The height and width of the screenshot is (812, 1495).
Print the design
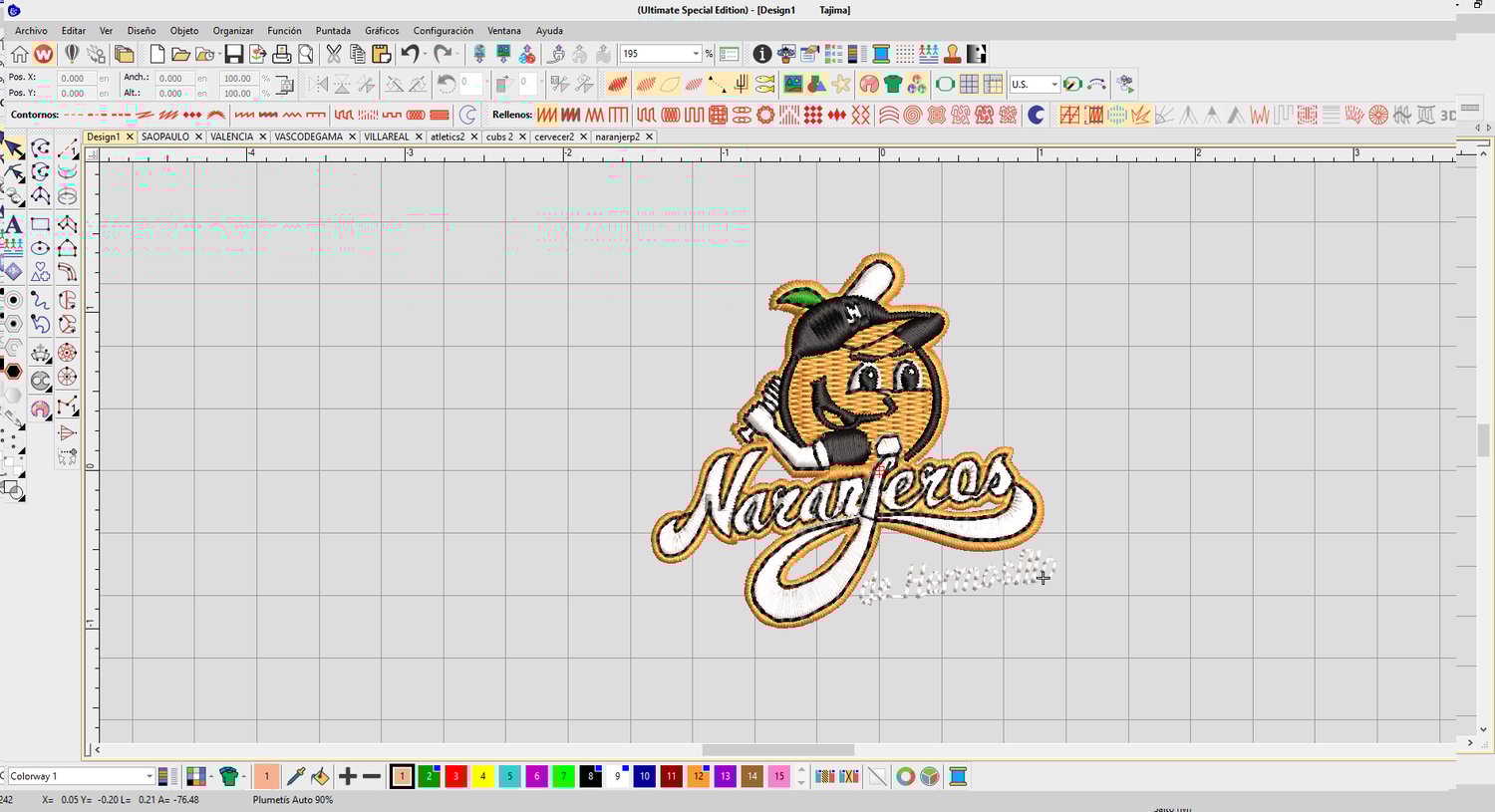(x=282, y=54)
